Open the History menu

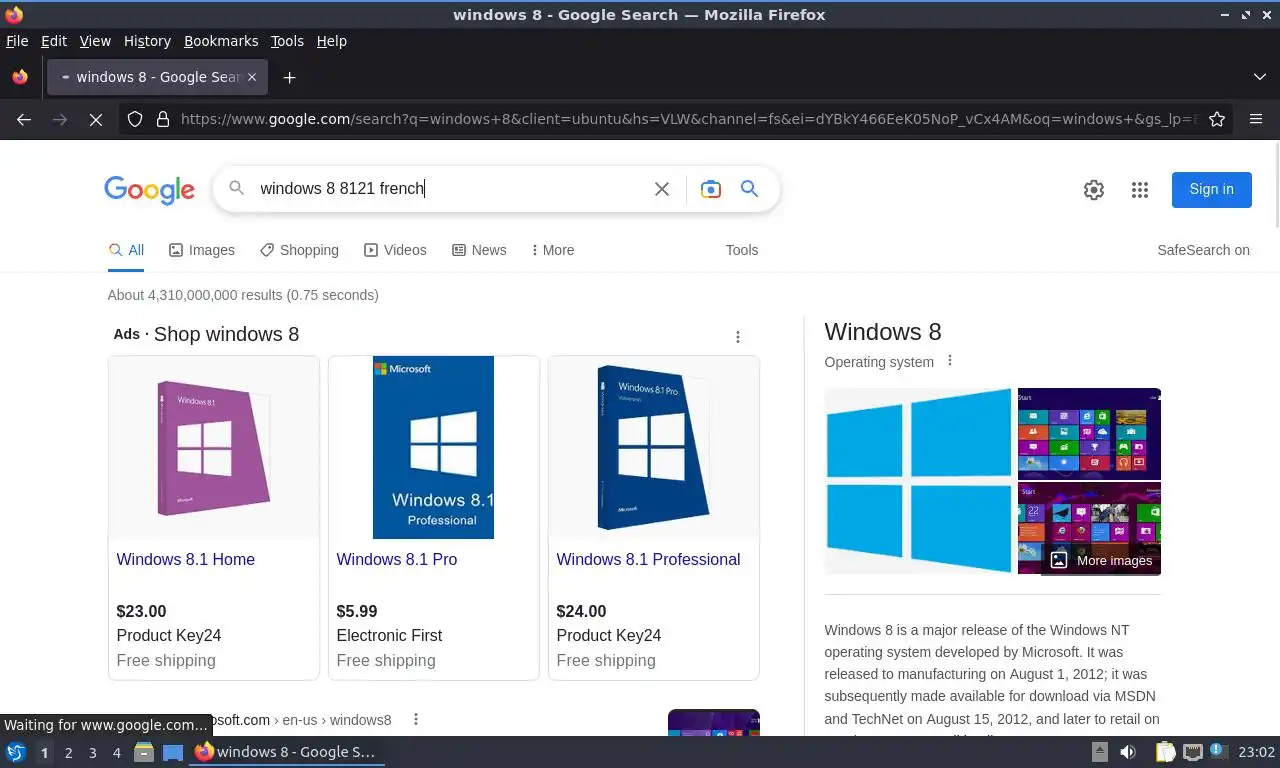pyautogui.click(x=147, y=41)
